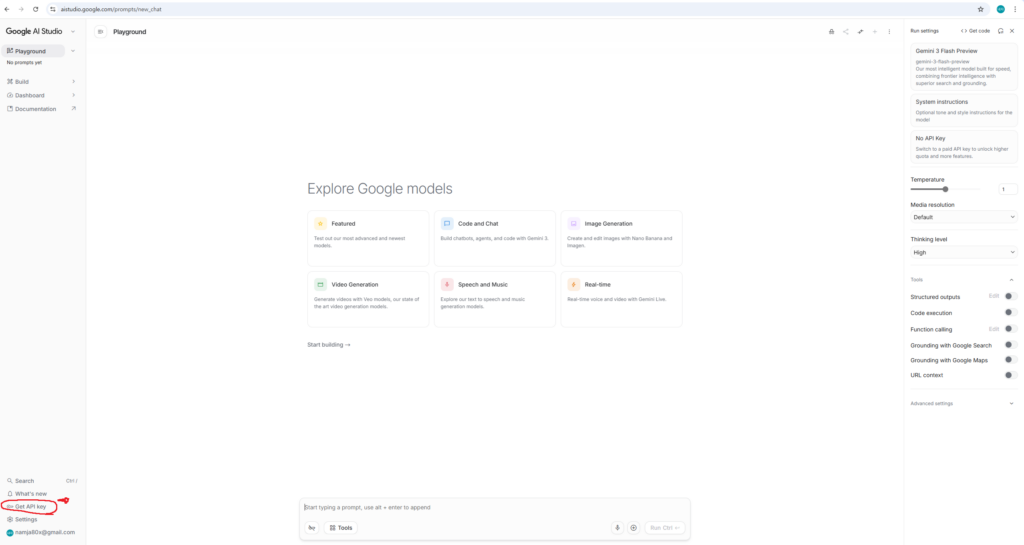Click the Get API key link
This screenshot has width=1024, height=545.
click(x=30, y=507)
